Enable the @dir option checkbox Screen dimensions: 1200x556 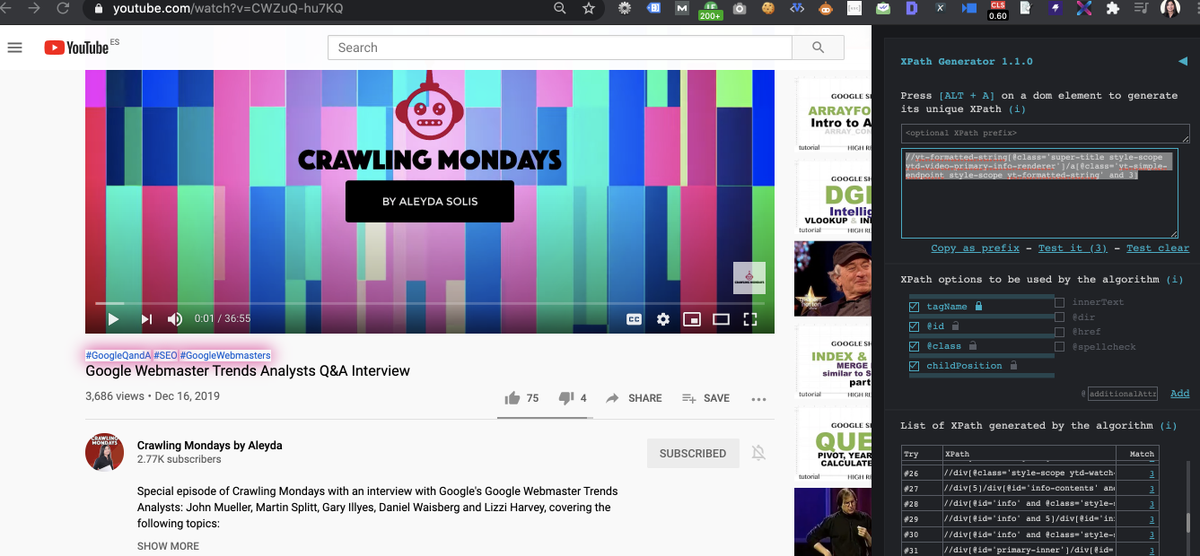pyautogui.click(x=1059, y=317)
